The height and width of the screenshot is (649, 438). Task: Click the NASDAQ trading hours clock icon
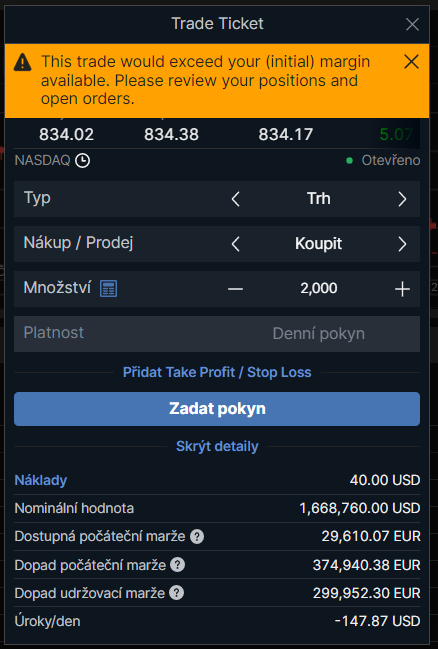(82, 160)
